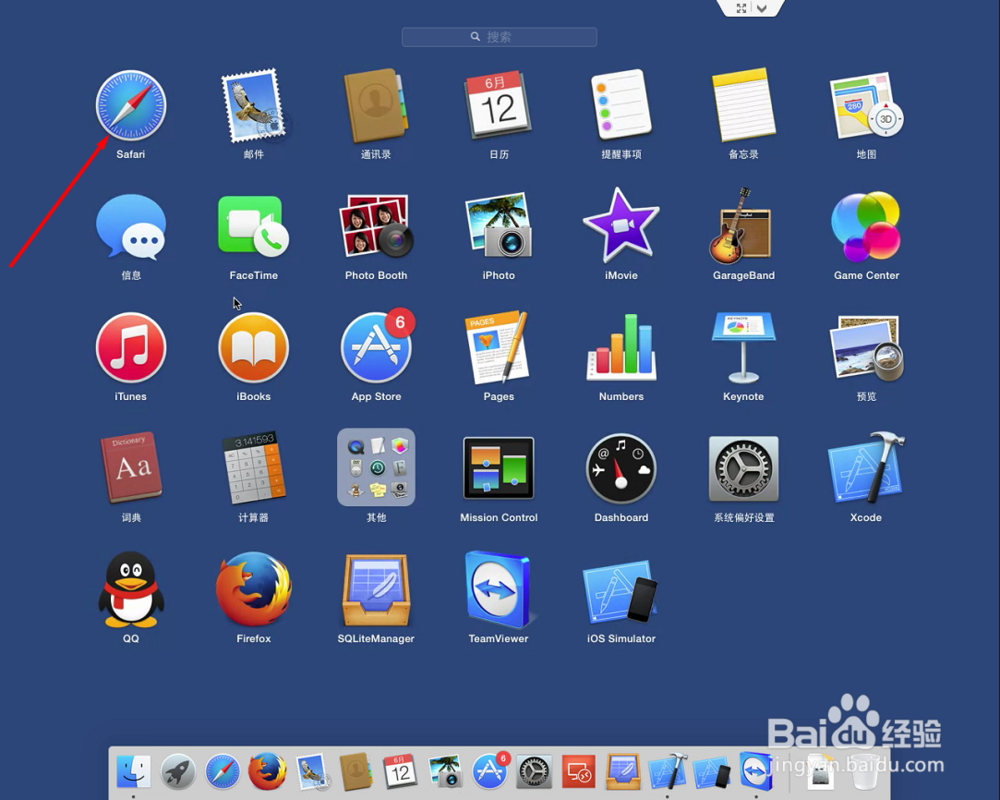The width and height of the screenshot is (1000, 800).
Task: Open 日历 Calendar in Launchpad
Action: coord(499,106)
